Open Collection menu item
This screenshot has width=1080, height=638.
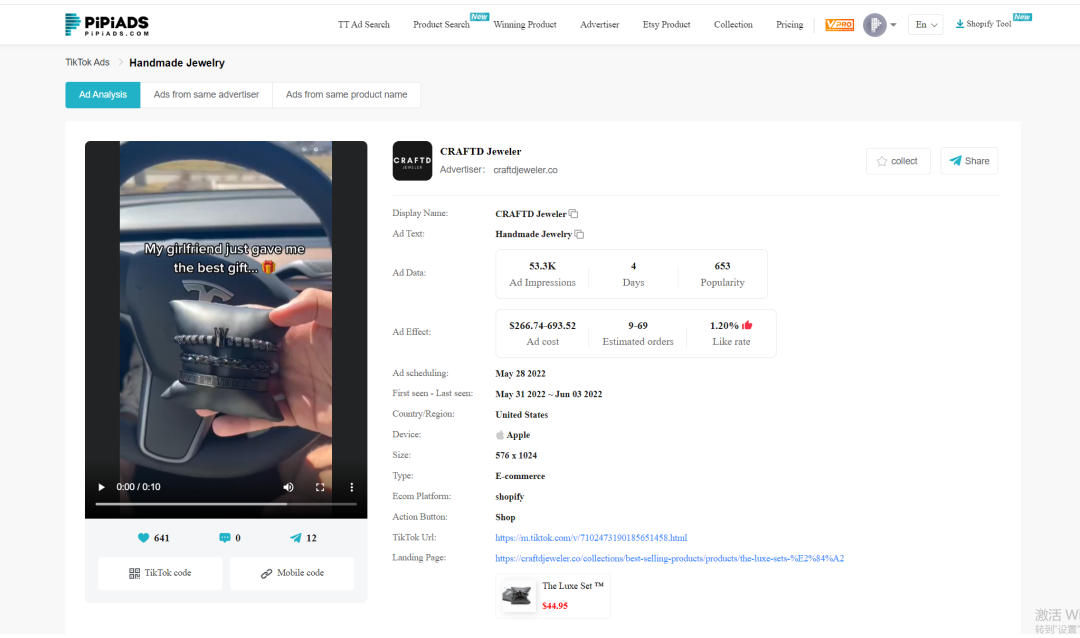click(x=733, y=25)
